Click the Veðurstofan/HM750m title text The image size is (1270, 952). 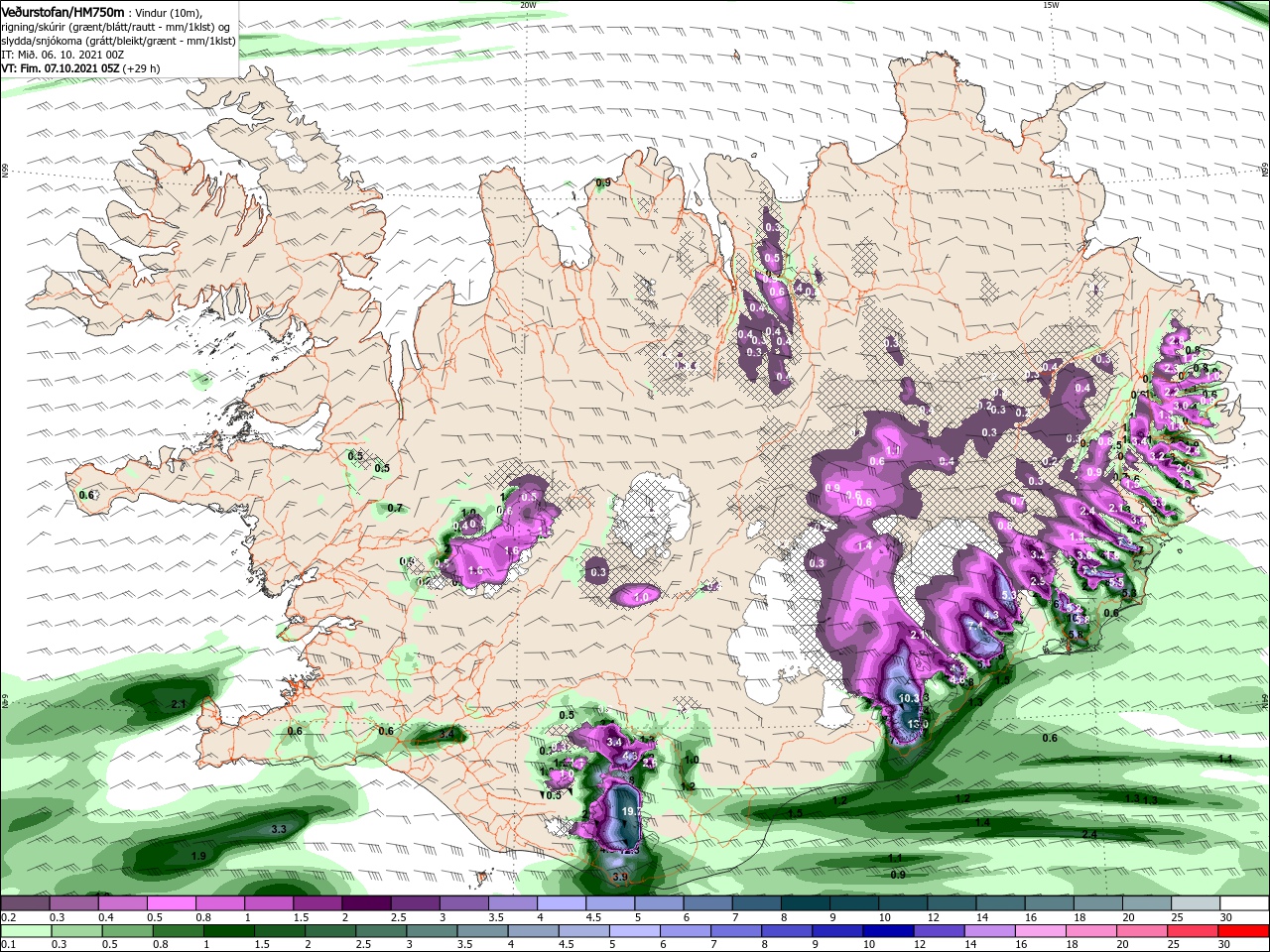[63, 11]
